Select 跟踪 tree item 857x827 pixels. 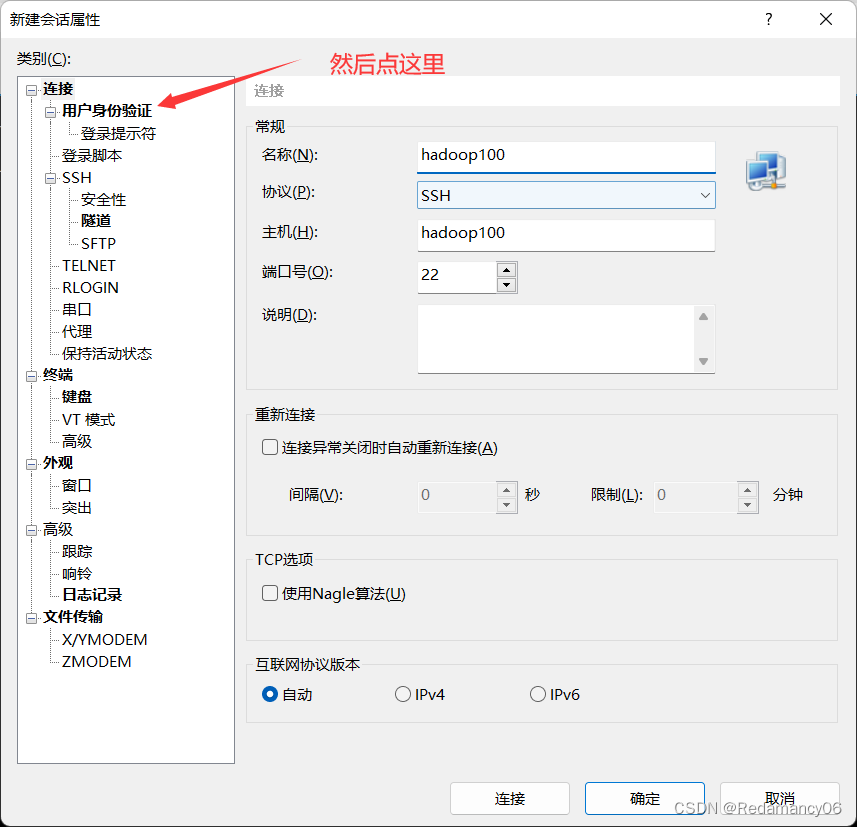[x=77, y=552]
